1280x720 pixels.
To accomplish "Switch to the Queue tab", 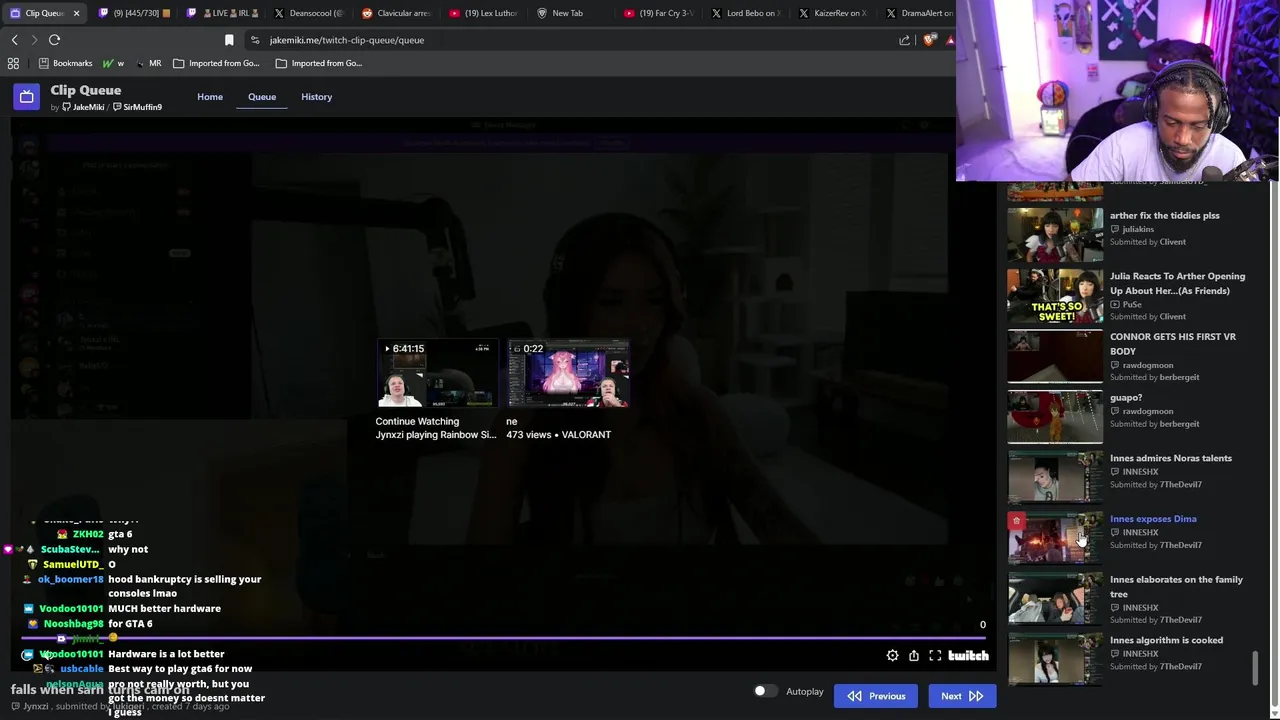I will pyautogui.click(x=262, y=97).
